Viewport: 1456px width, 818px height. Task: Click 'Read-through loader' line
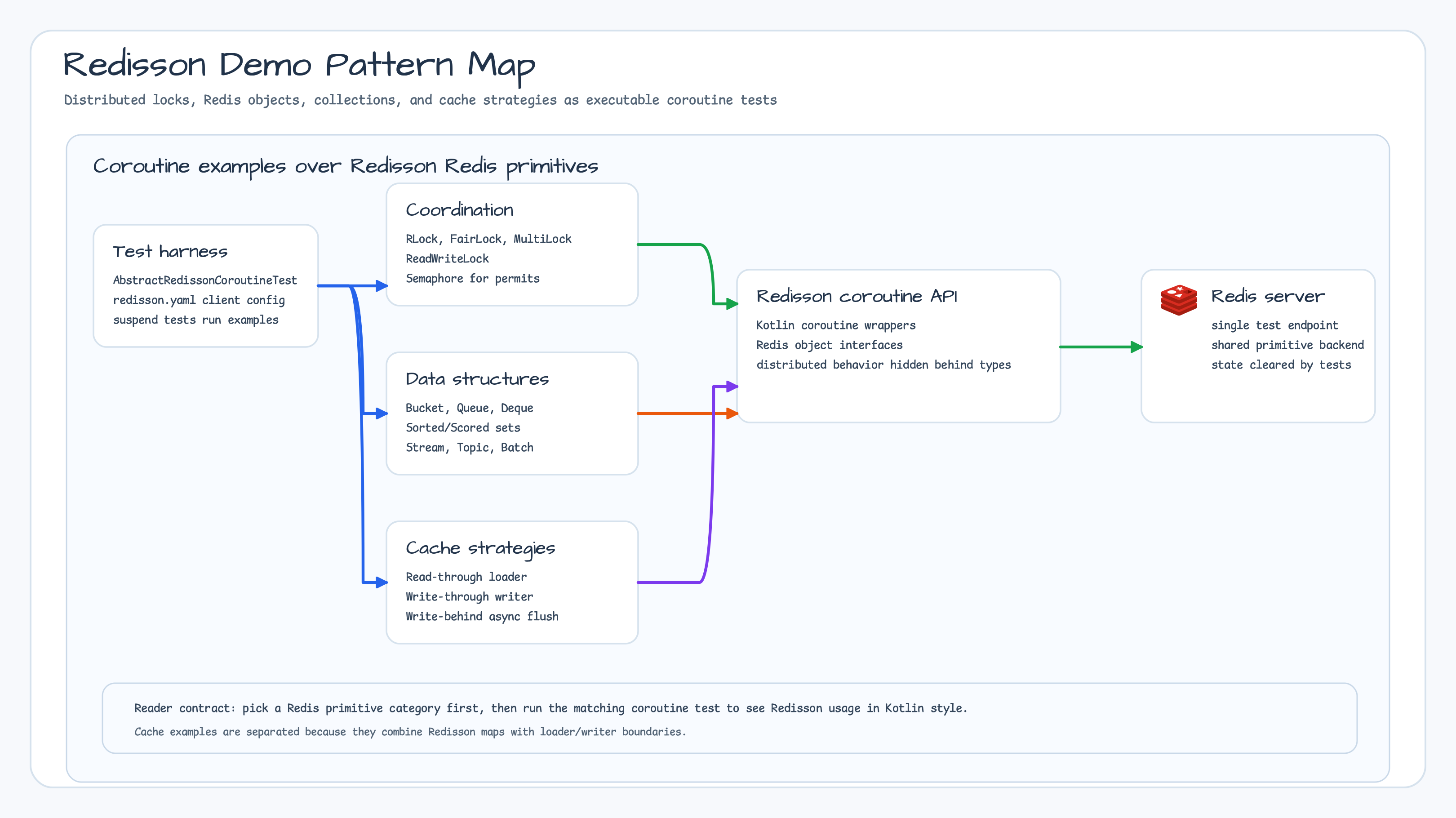click(x=466, y=577)
